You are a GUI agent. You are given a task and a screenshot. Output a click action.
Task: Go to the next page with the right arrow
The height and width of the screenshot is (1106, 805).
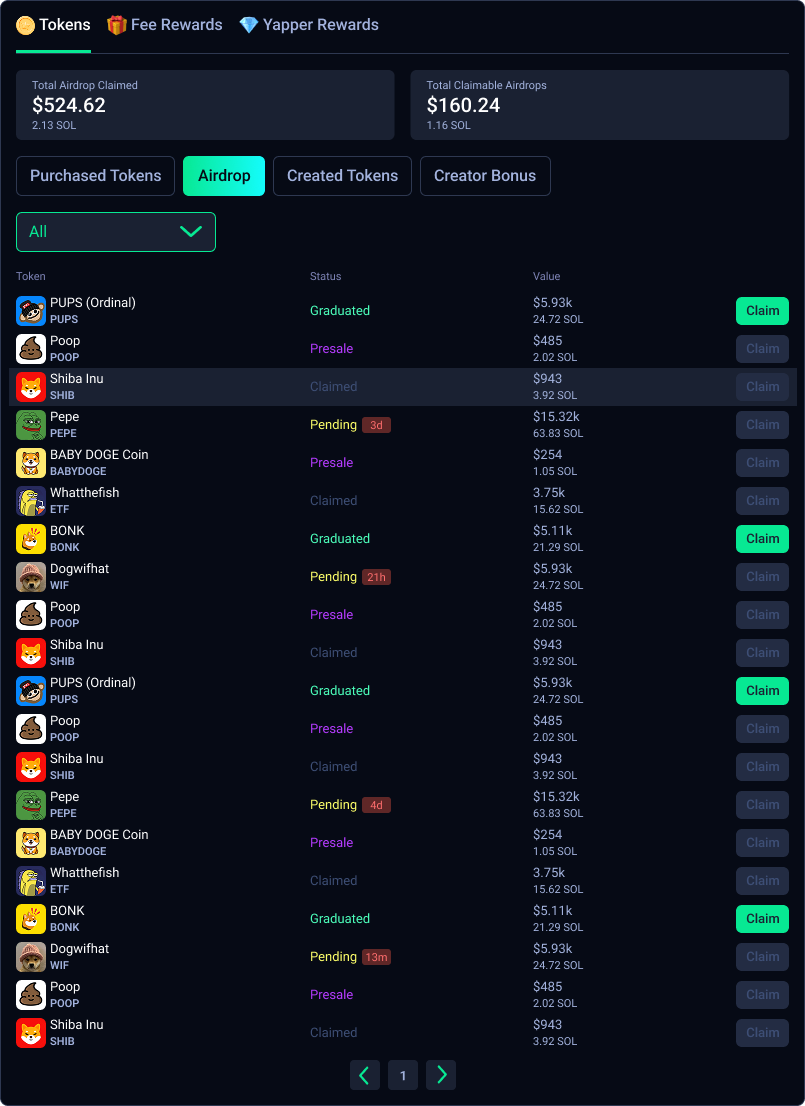[x=441, y=1075]
